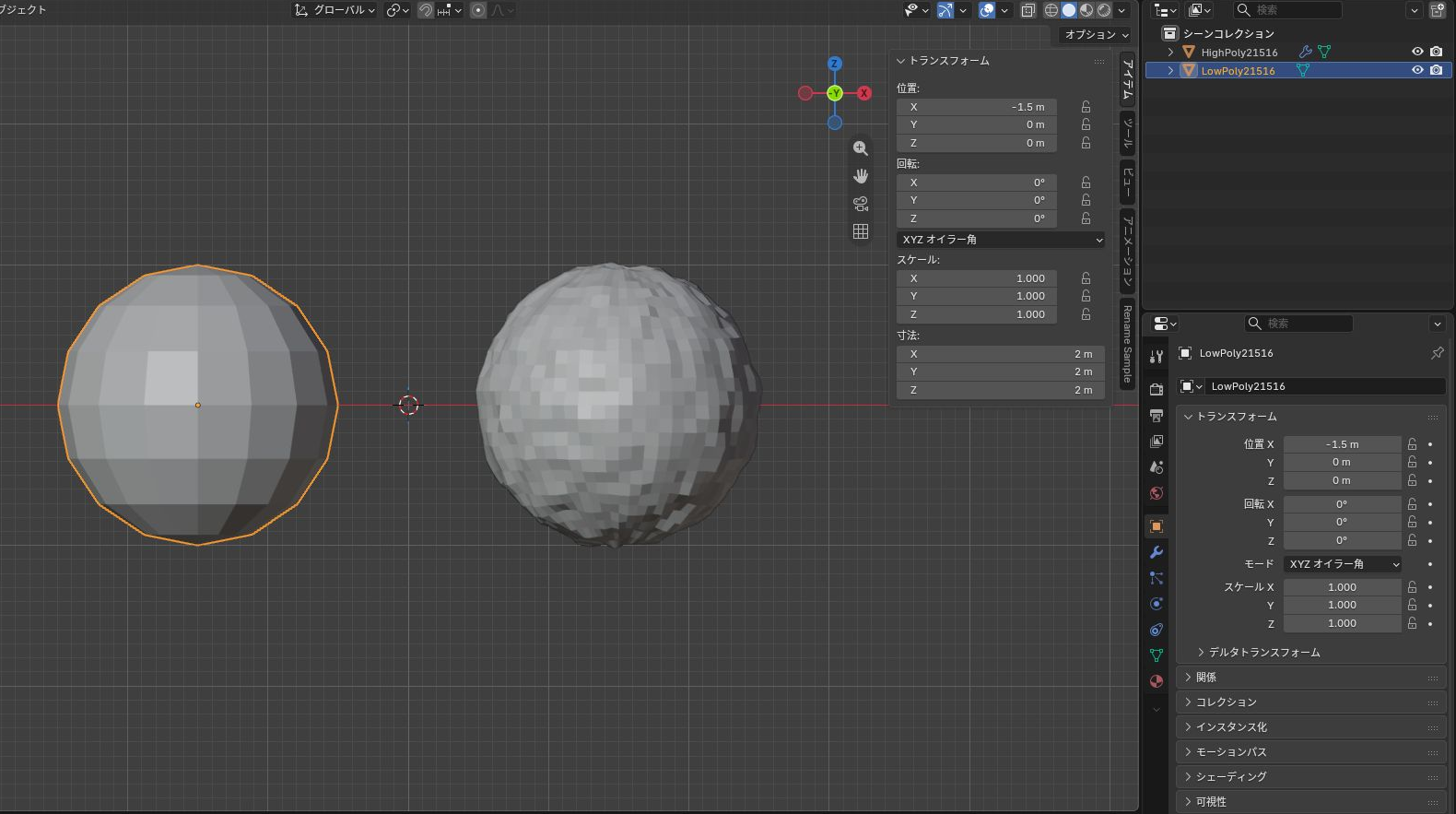Open the Material properties tab
This screenshot has height=814, width=1456.
tap(1157, 681)
